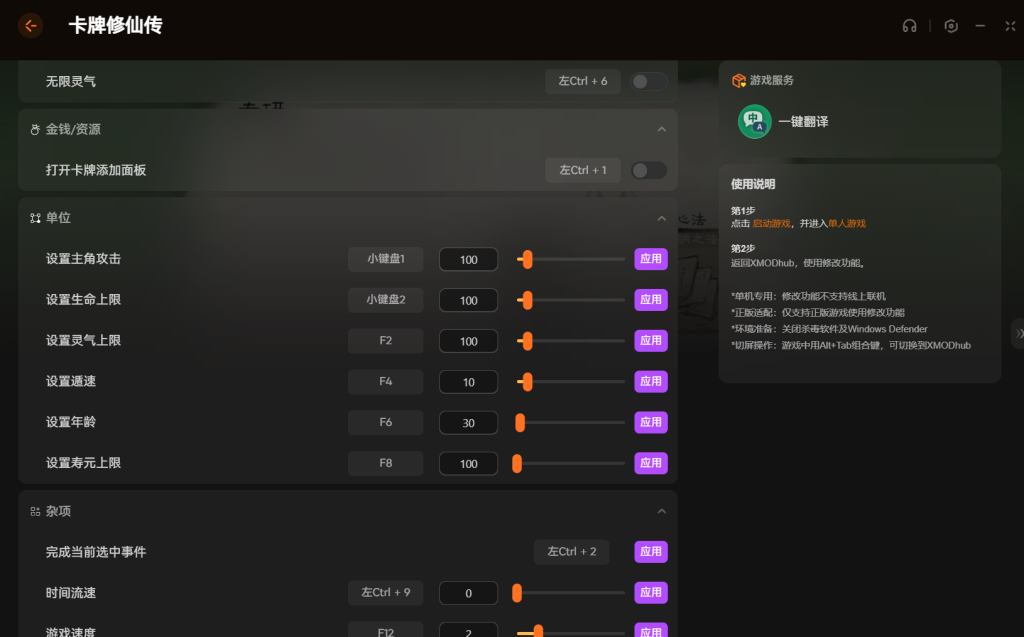Click the 杂项 section misc icon
This screenshot has width=1024, height=637.
[35, 511]
